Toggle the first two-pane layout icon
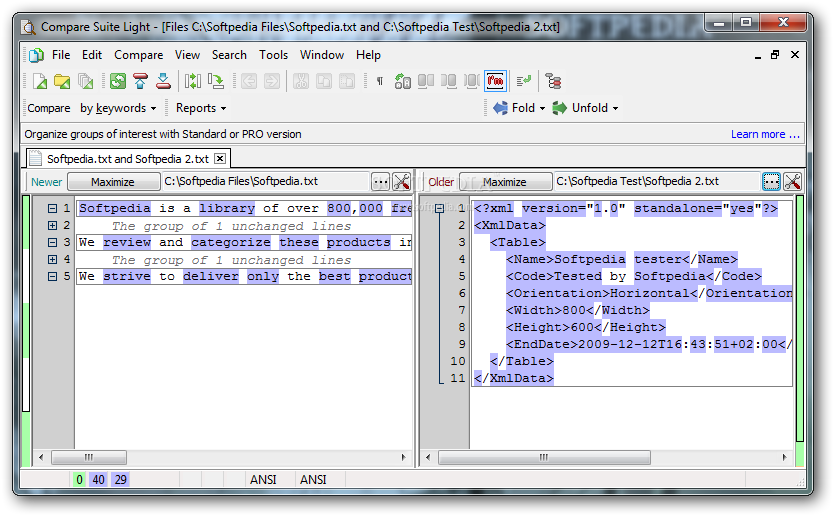The image size is (834, 516). pyautogui.click(x=426, y=81)
